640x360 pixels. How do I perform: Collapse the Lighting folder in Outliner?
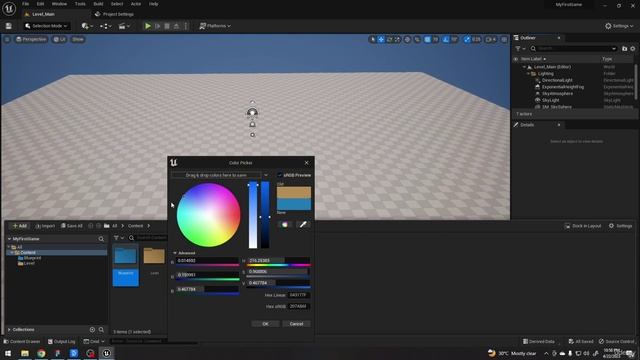tap(528, 73)
